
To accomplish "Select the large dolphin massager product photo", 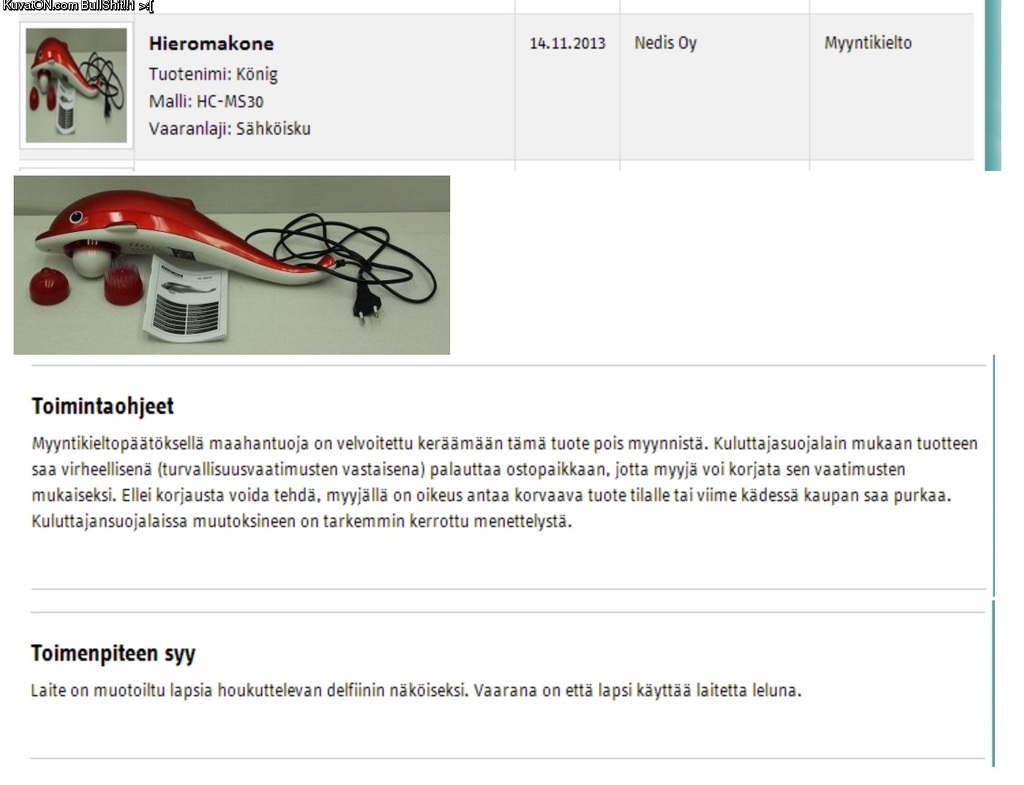I will tap(232, 265).
